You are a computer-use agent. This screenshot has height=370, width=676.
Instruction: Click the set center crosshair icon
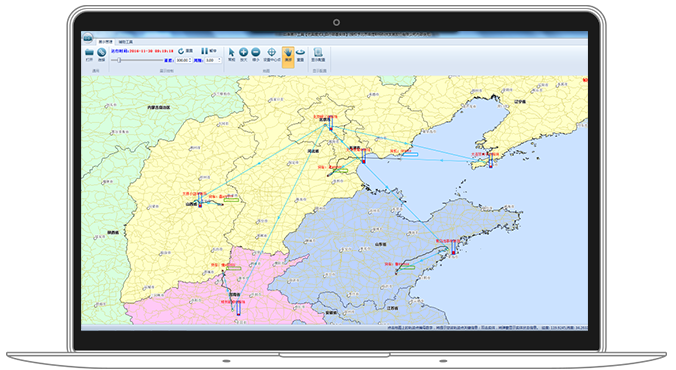click(x=272, y=52)
